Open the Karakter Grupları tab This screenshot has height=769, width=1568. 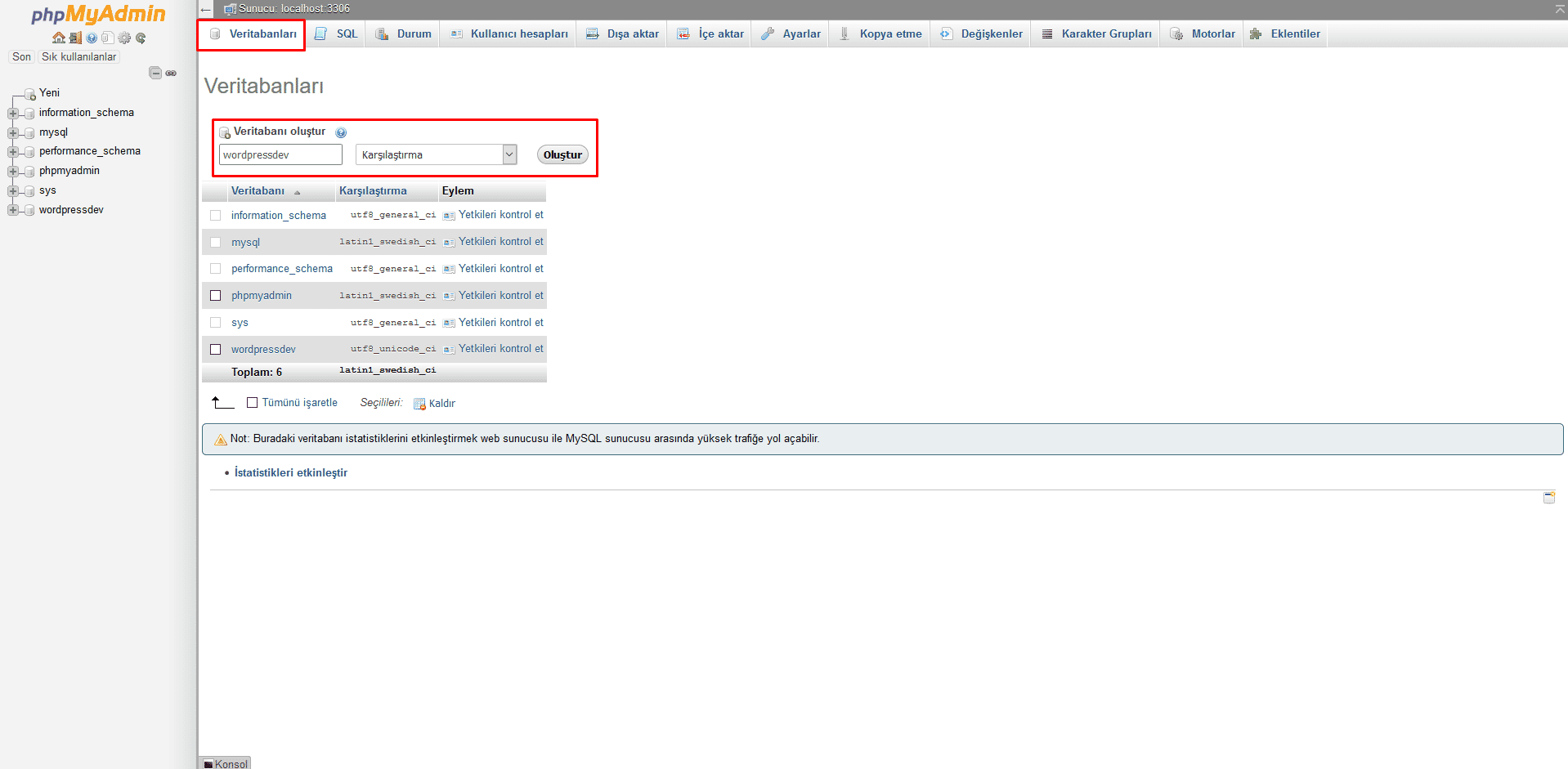point(1096,34)
